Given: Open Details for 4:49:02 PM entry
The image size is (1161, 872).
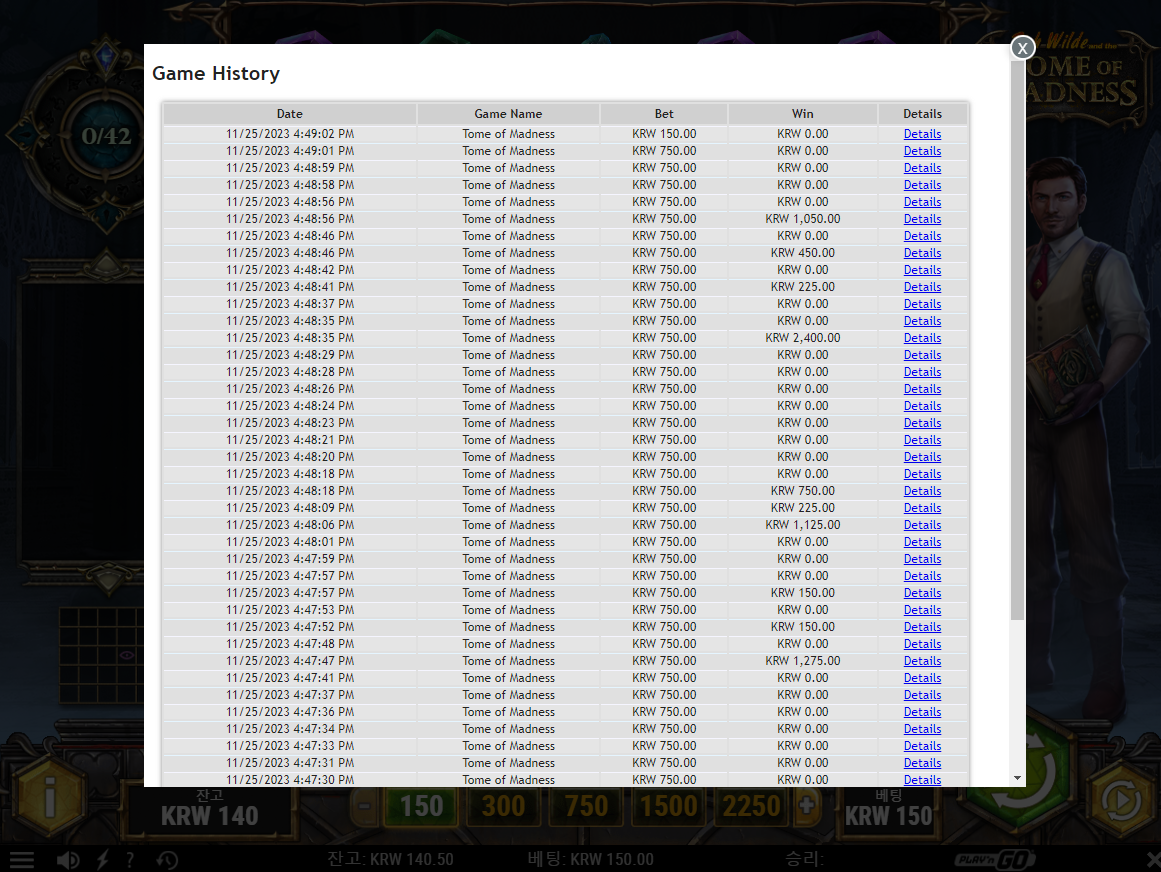Looking at the screenshot, I should (922, 134).
